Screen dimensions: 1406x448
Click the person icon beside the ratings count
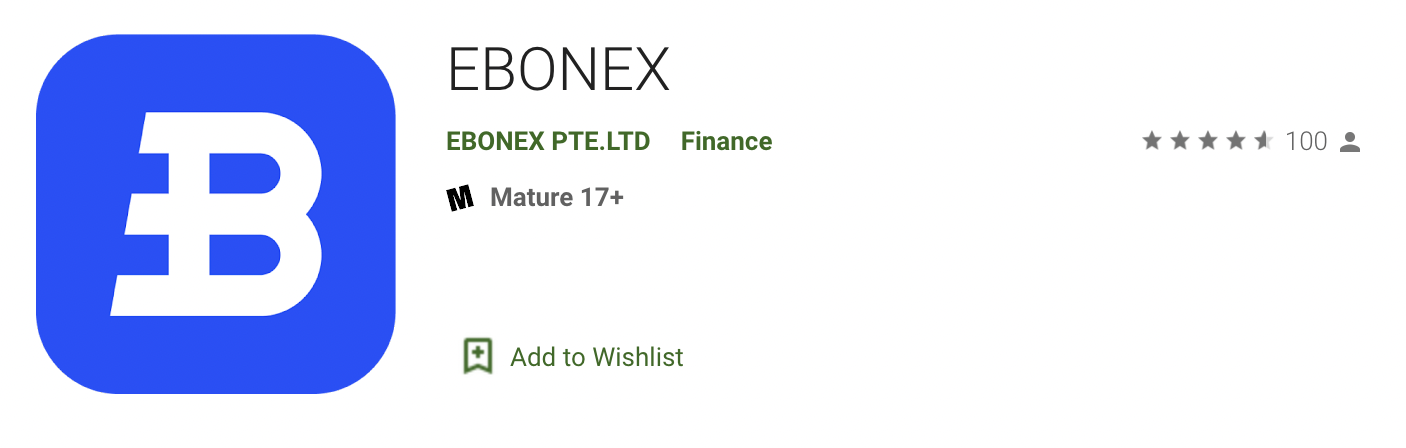(1350, 142)
